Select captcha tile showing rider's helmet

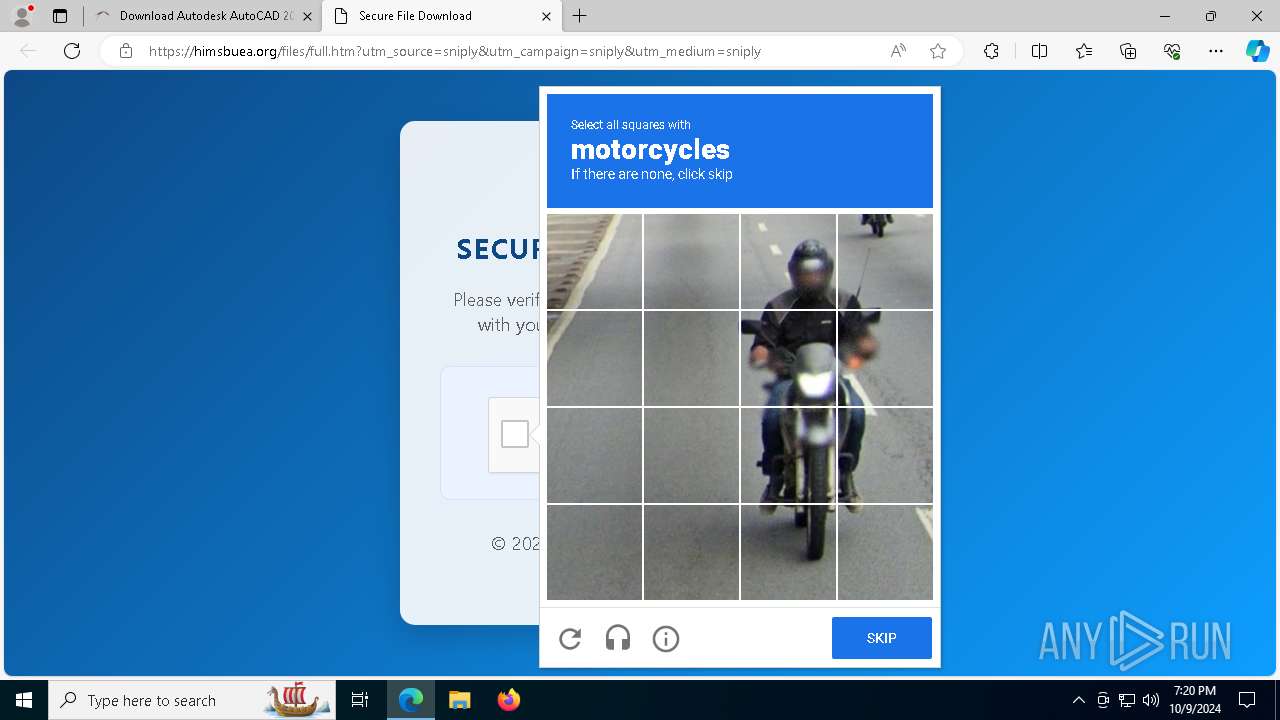tap(788, 261)
